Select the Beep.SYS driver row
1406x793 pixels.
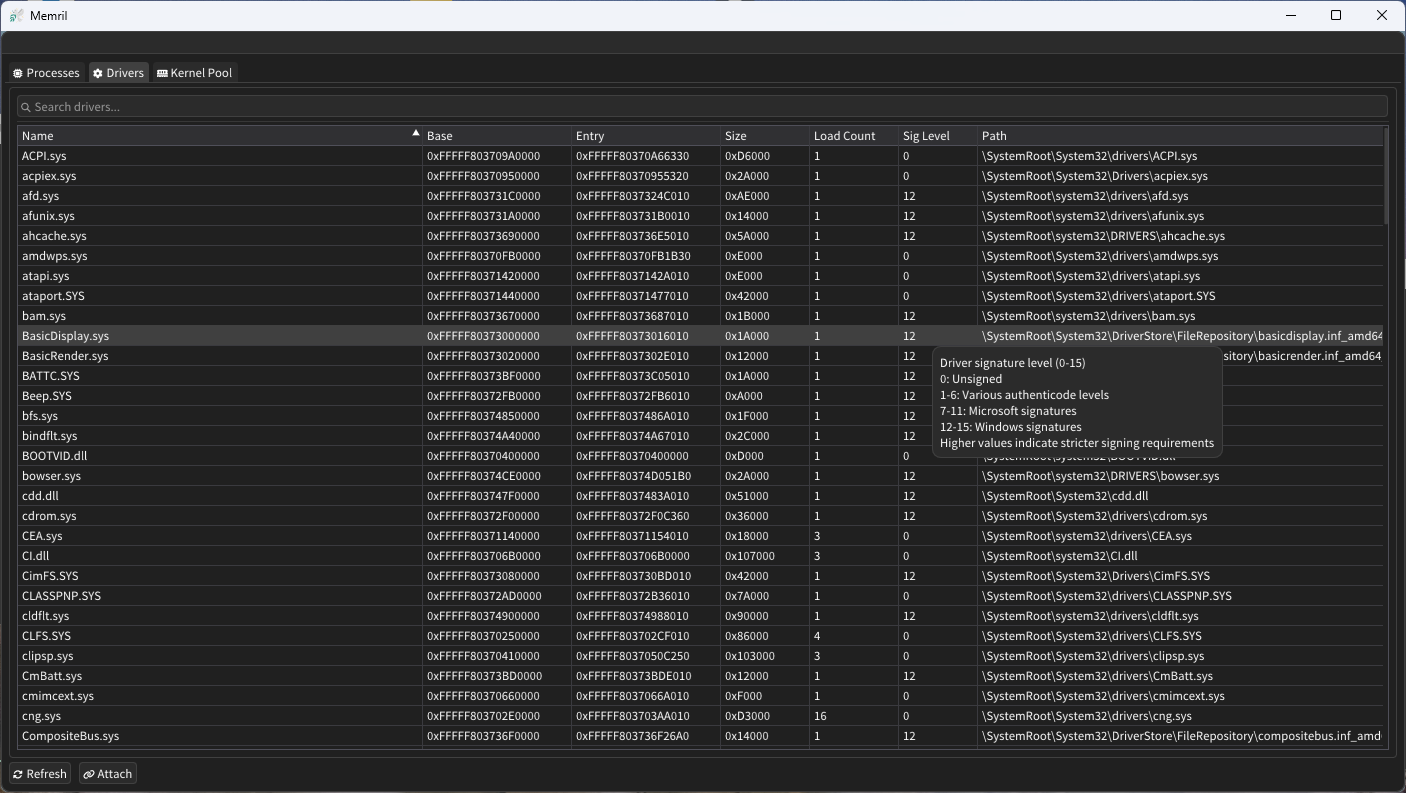click(700, 396)
